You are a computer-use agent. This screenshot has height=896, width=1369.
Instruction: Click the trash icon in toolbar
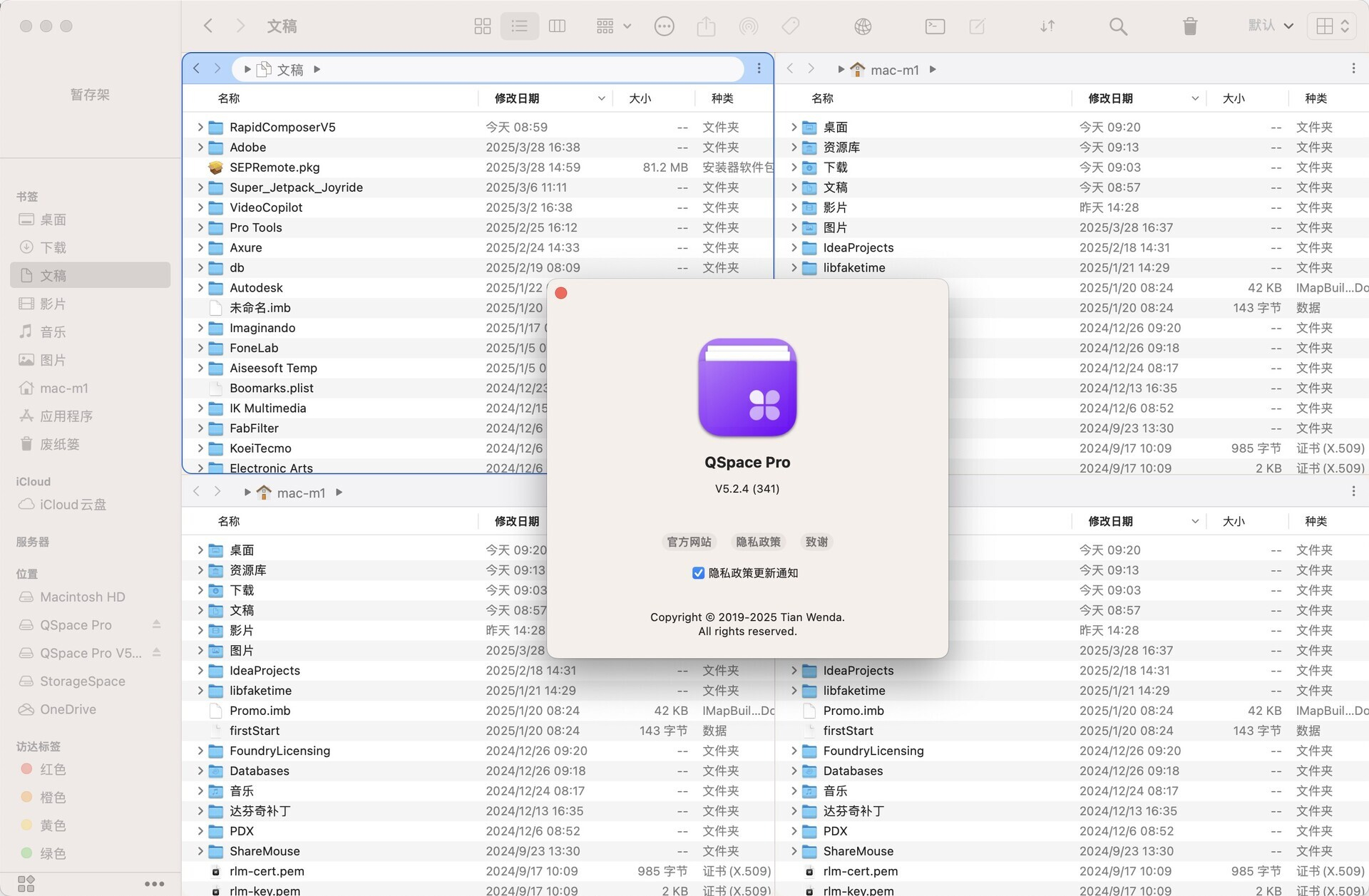point(1189,26)
